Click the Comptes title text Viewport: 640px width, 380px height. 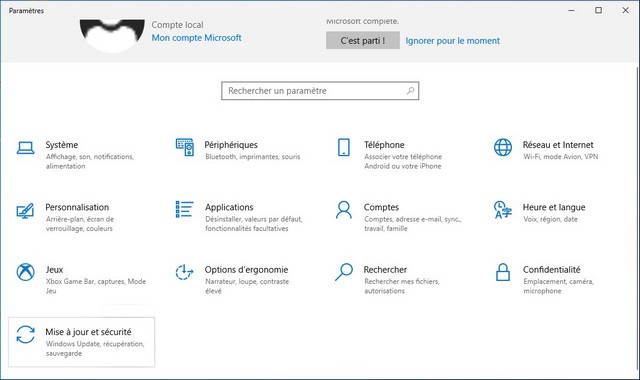(x=381, y=207)
